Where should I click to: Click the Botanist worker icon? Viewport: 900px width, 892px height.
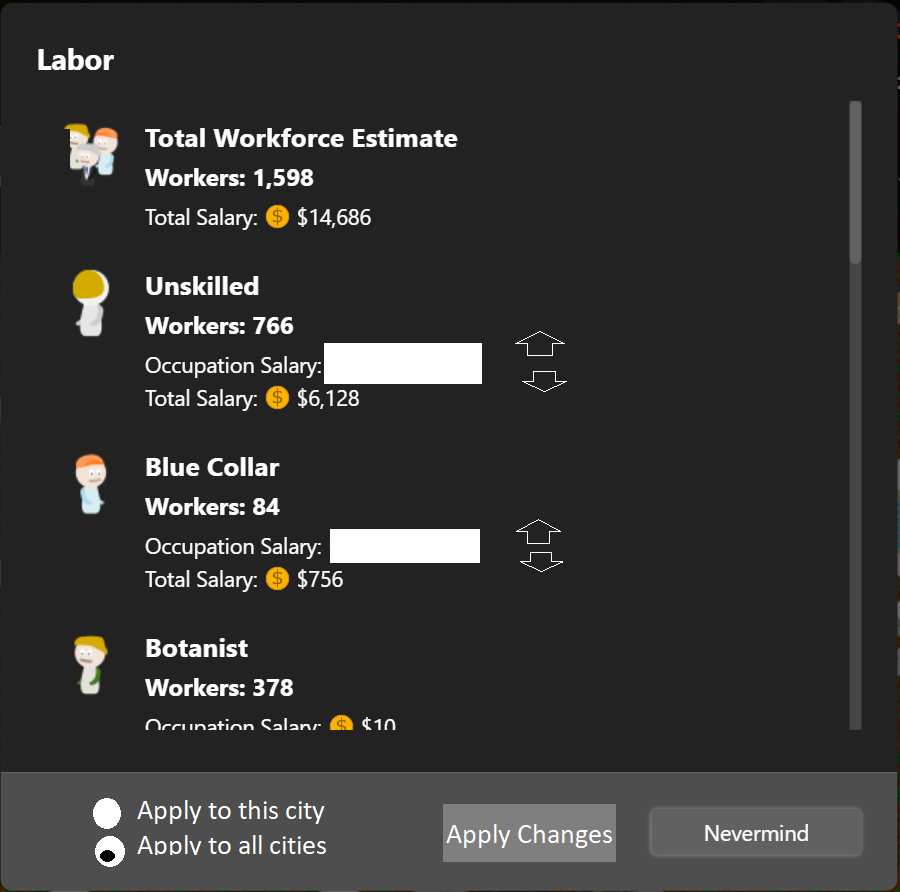[x=91, y=665]
